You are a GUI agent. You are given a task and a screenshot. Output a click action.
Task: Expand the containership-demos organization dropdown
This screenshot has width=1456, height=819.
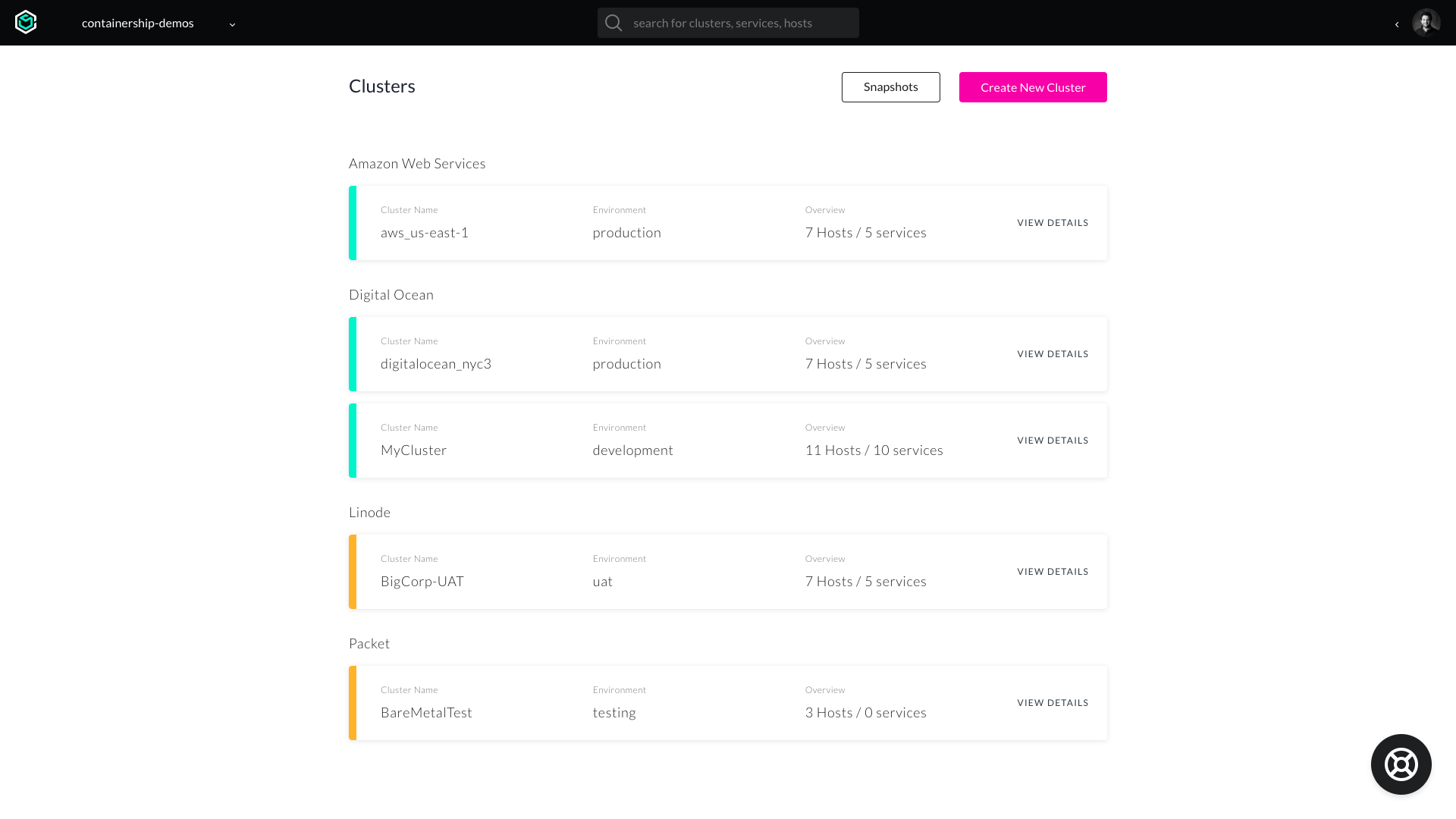click(x=232, y=24)
